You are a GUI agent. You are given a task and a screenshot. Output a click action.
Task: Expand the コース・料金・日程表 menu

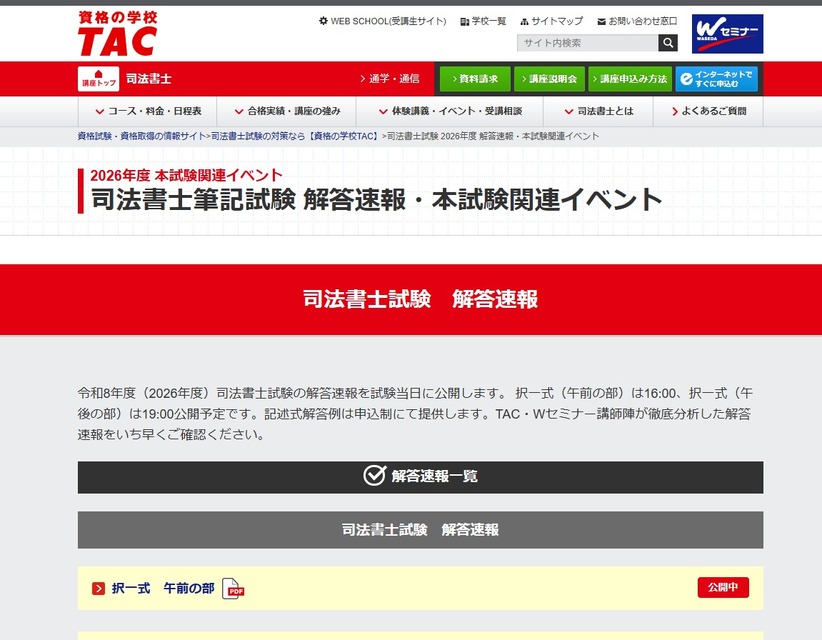point(148,111)
